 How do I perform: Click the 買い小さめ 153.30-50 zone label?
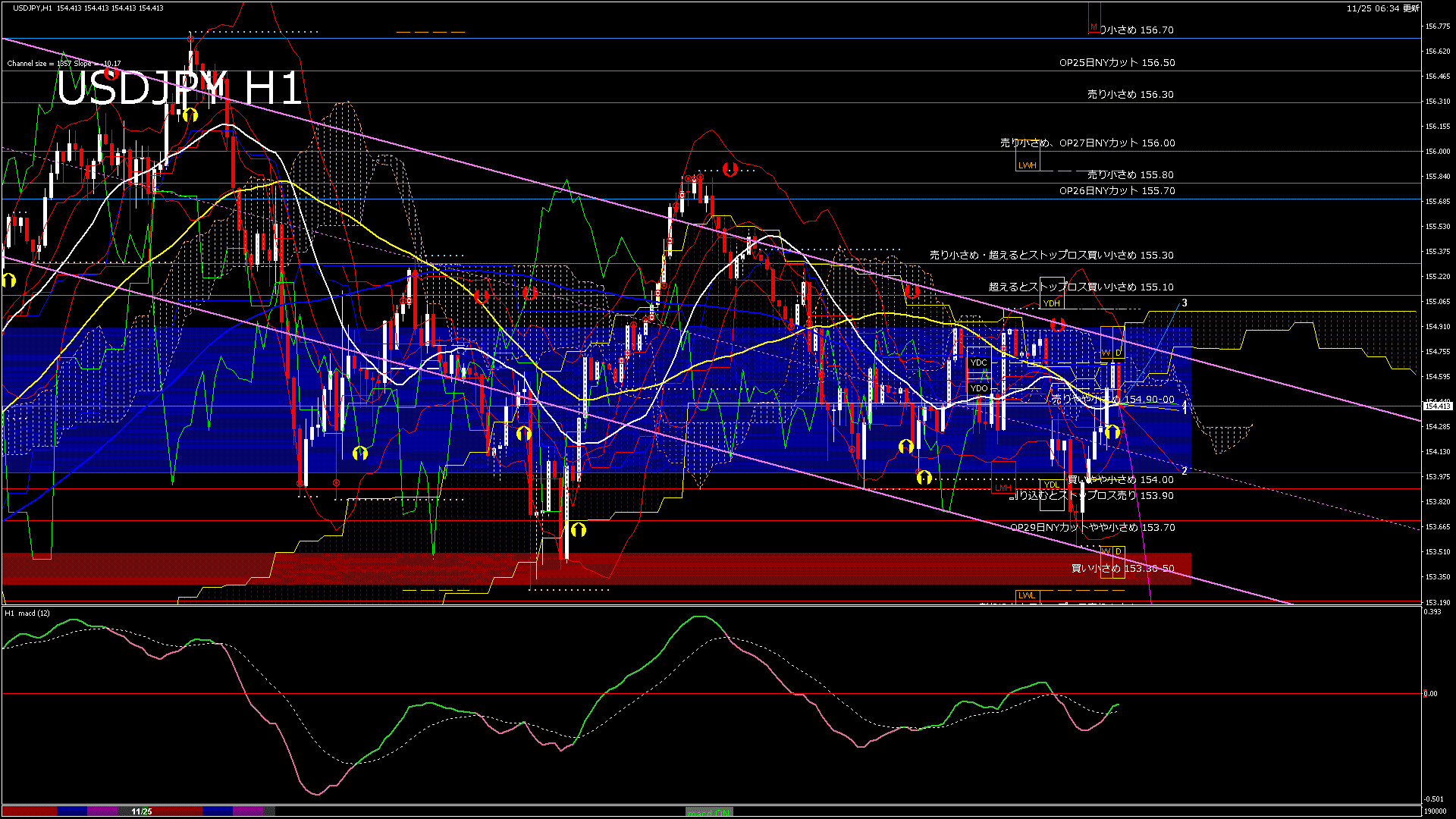pos(1122,569)
